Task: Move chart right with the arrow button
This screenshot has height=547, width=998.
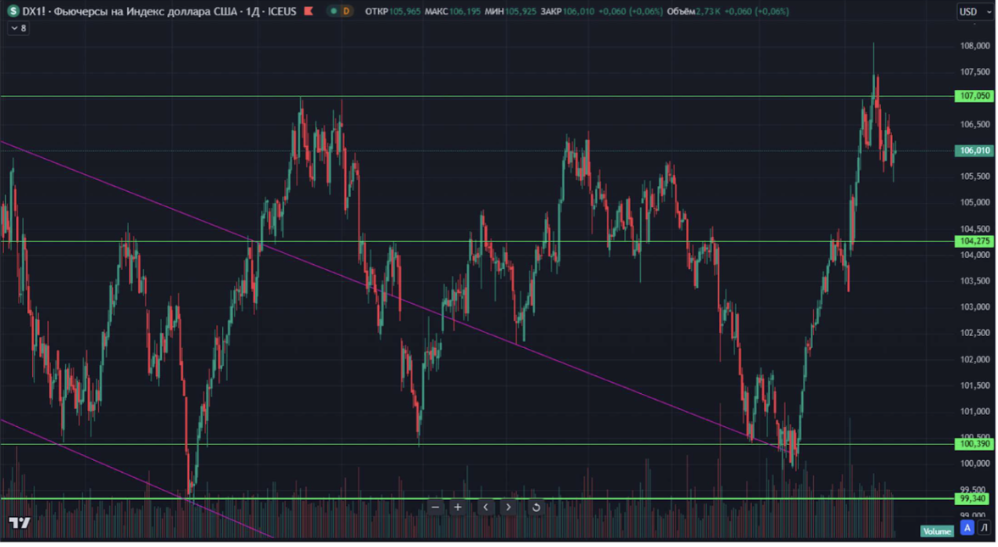Action: (508, 508)
